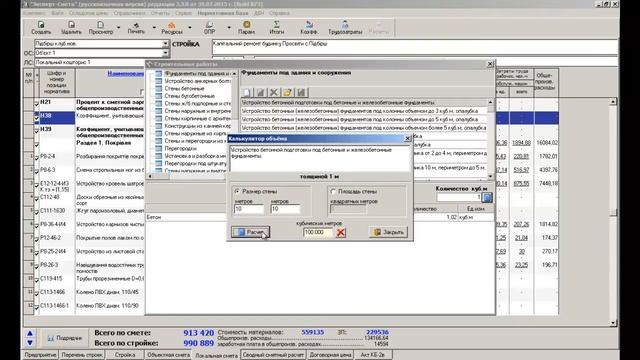Switch to the Акт КБ-2в tab
The height and width of the screenshot is (360, 640).
[x=373, y=355]
